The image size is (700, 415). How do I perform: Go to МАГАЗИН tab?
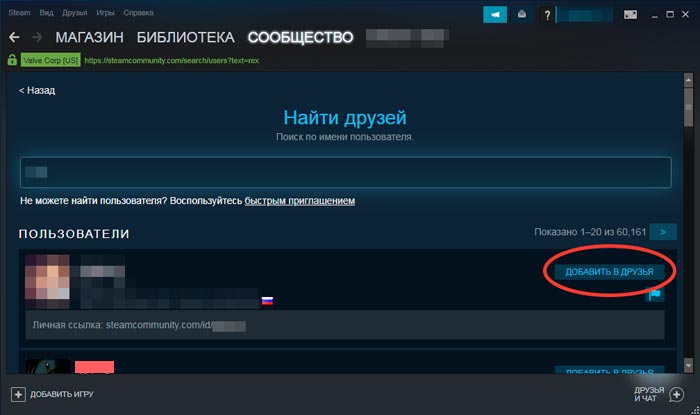(x=89, y=37)
